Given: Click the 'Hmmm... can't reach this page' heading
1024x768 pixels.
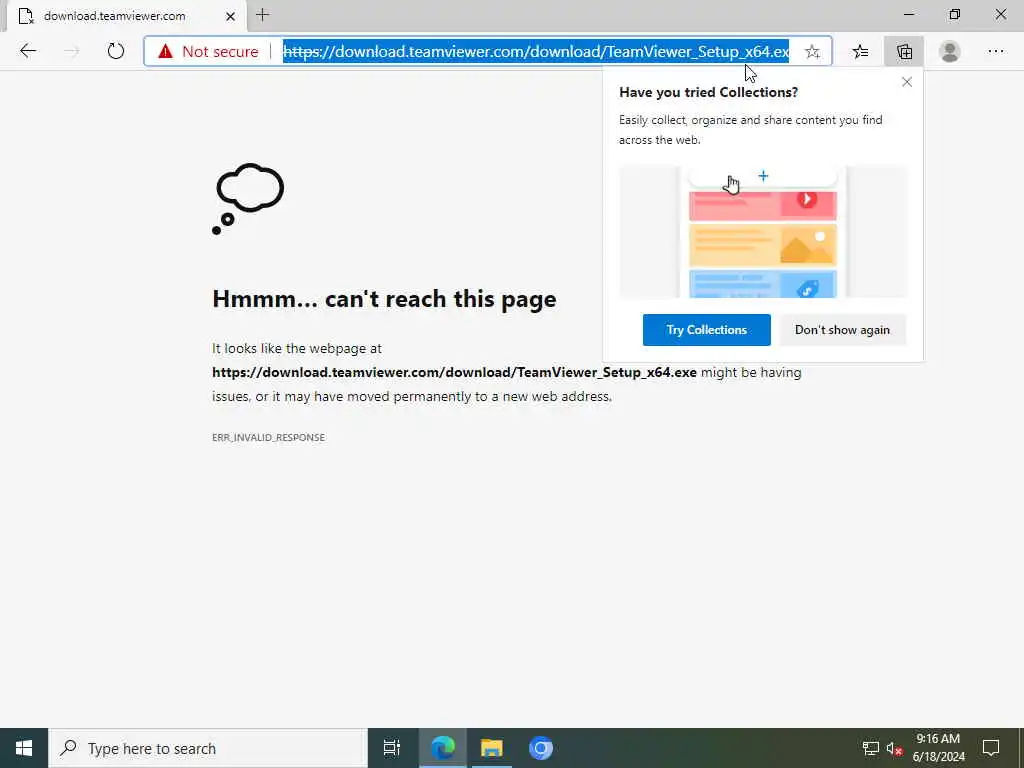Looking at the screenshot, I should tap(384, 299).
